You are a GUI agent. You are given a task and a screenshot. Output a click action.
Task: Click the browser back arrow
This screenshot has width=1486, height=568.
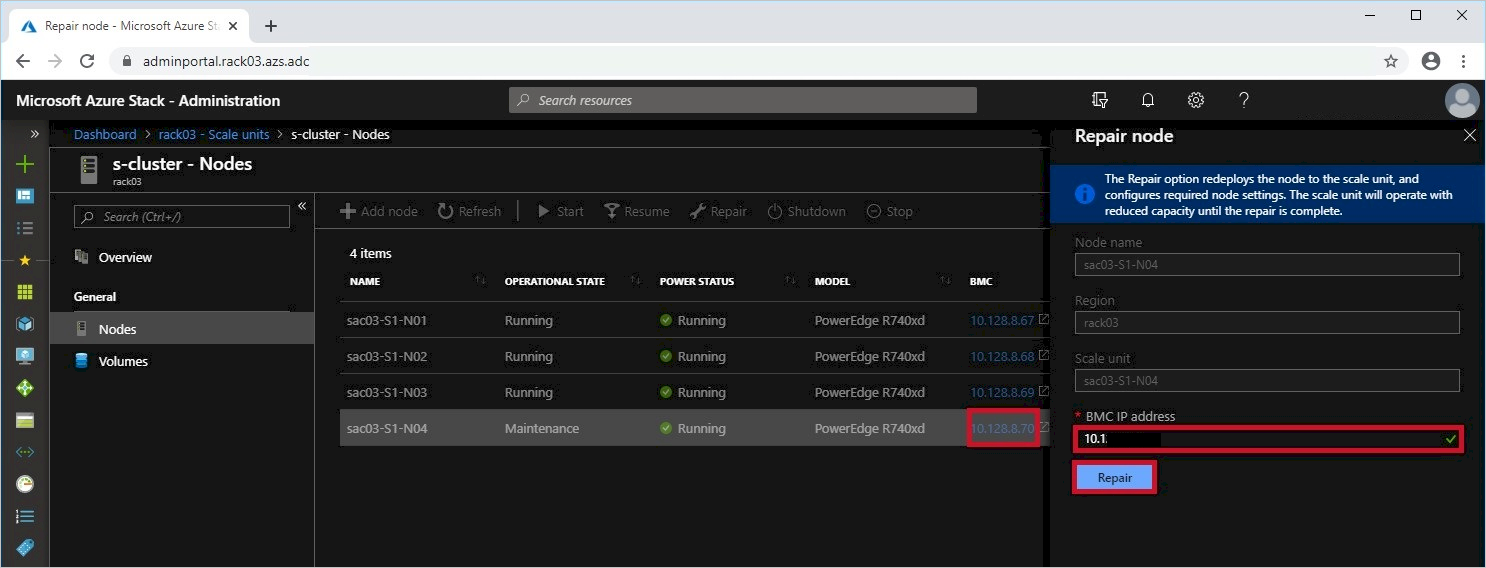(x=23, y=61)
